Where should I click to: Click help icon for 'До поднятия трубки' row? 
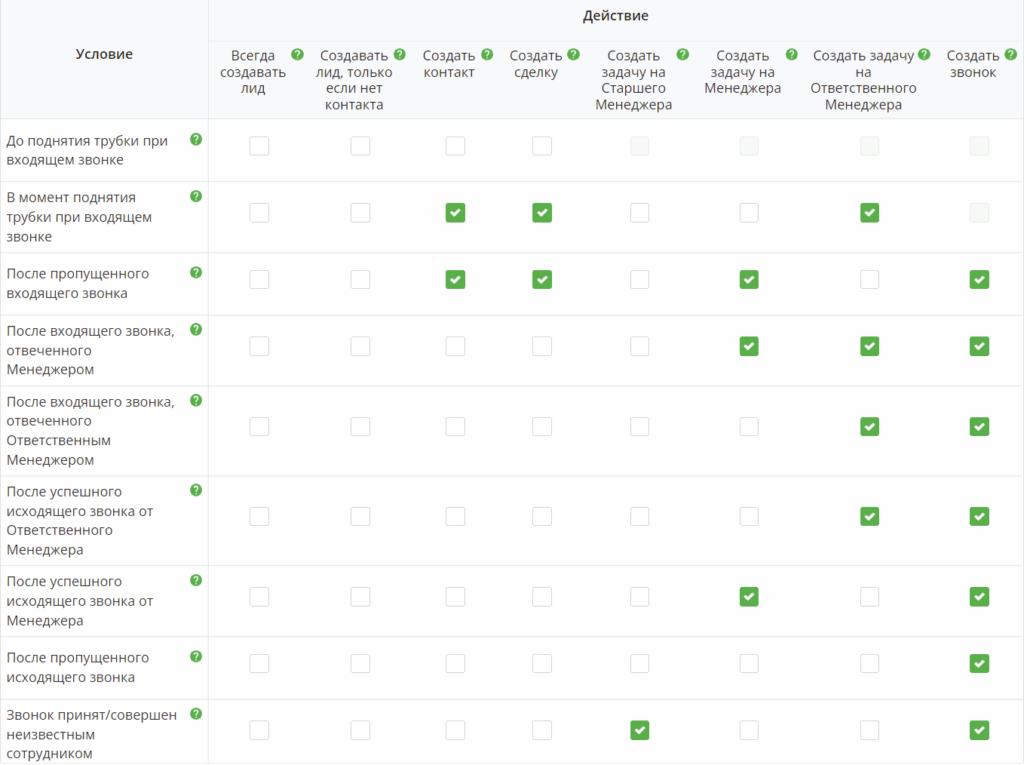click(x=196, y=139)
